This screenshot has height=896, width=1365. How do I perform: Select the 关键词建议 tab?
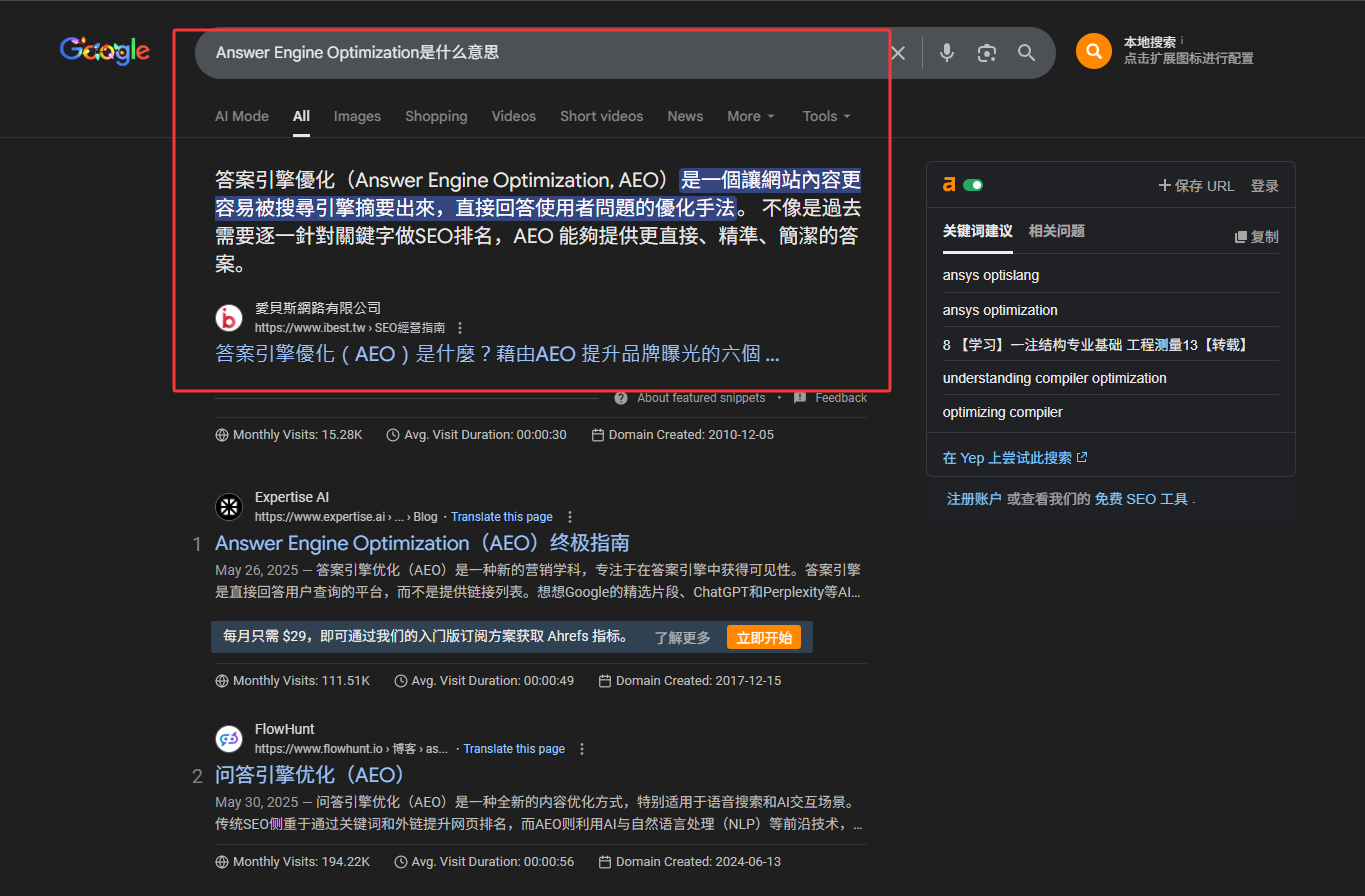click(x=978, y=231)
